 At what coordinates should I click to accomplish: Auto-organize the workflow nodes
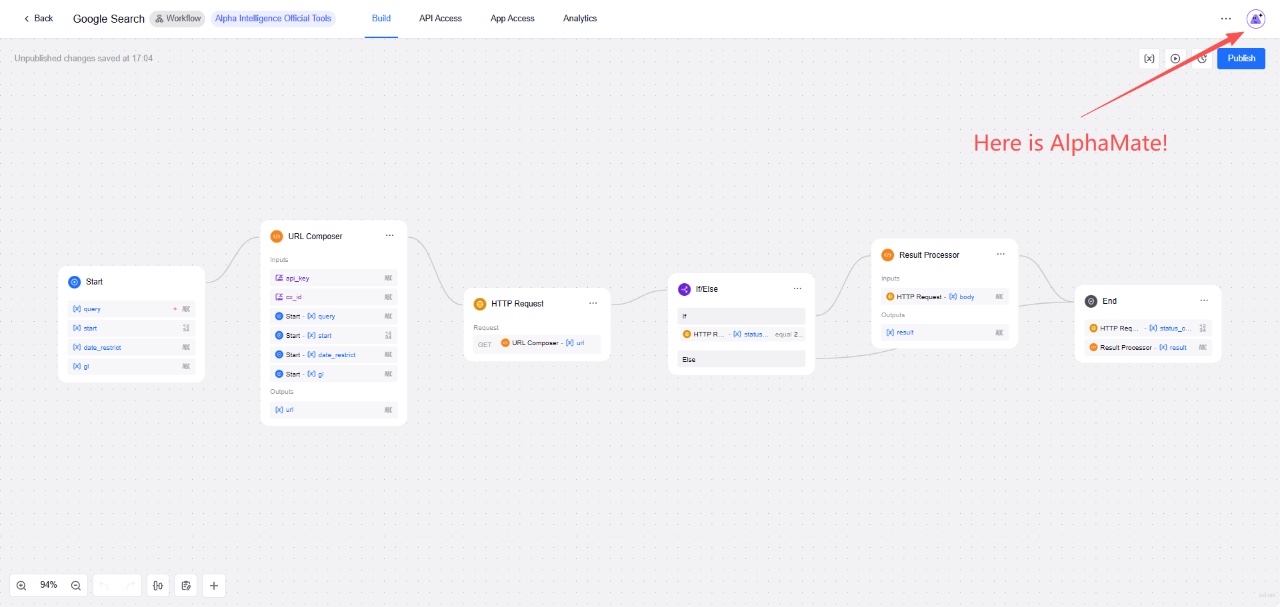click(158, 585)
